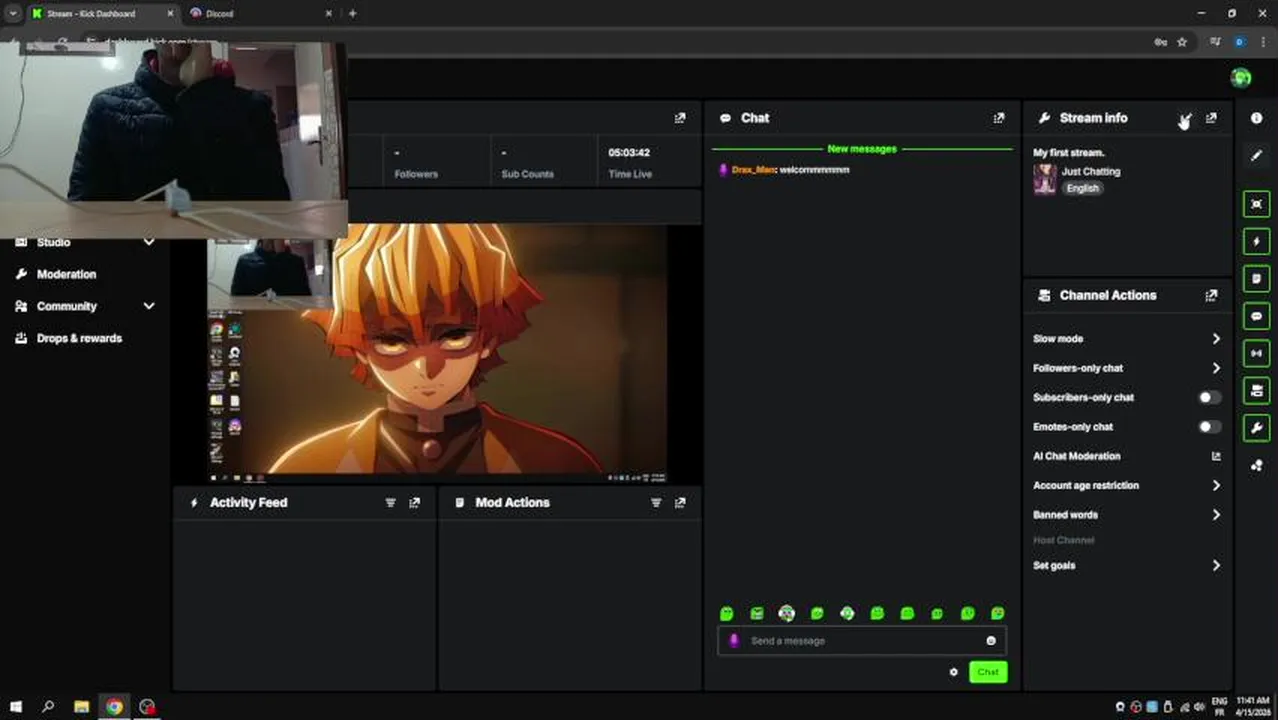Screen dimensions: 1278x720
Task: Click the Followers stat label
Action: coord(416,174)
